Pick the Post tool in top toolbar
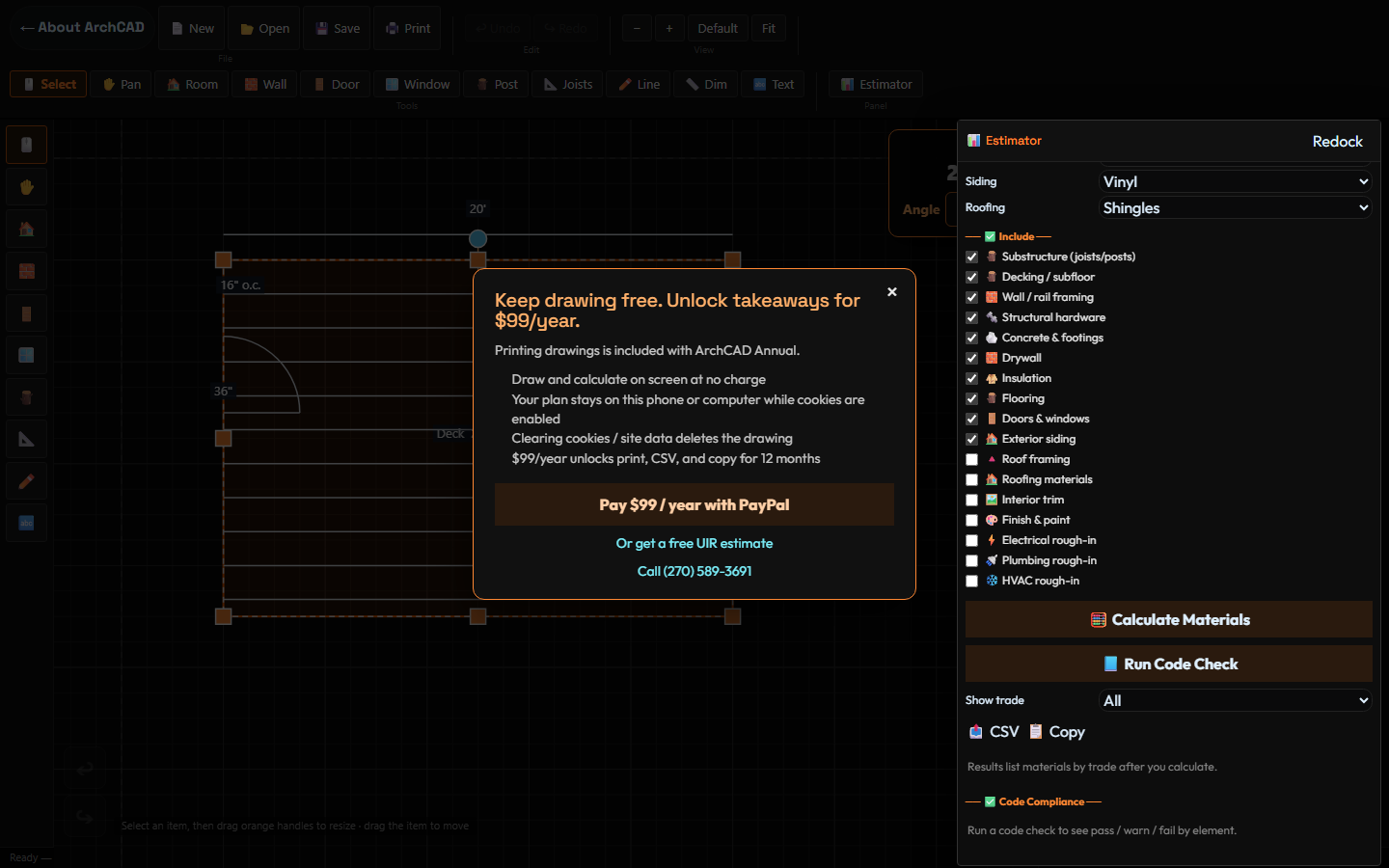Screen dimensions: 1389x868 [x=497, y=84]
